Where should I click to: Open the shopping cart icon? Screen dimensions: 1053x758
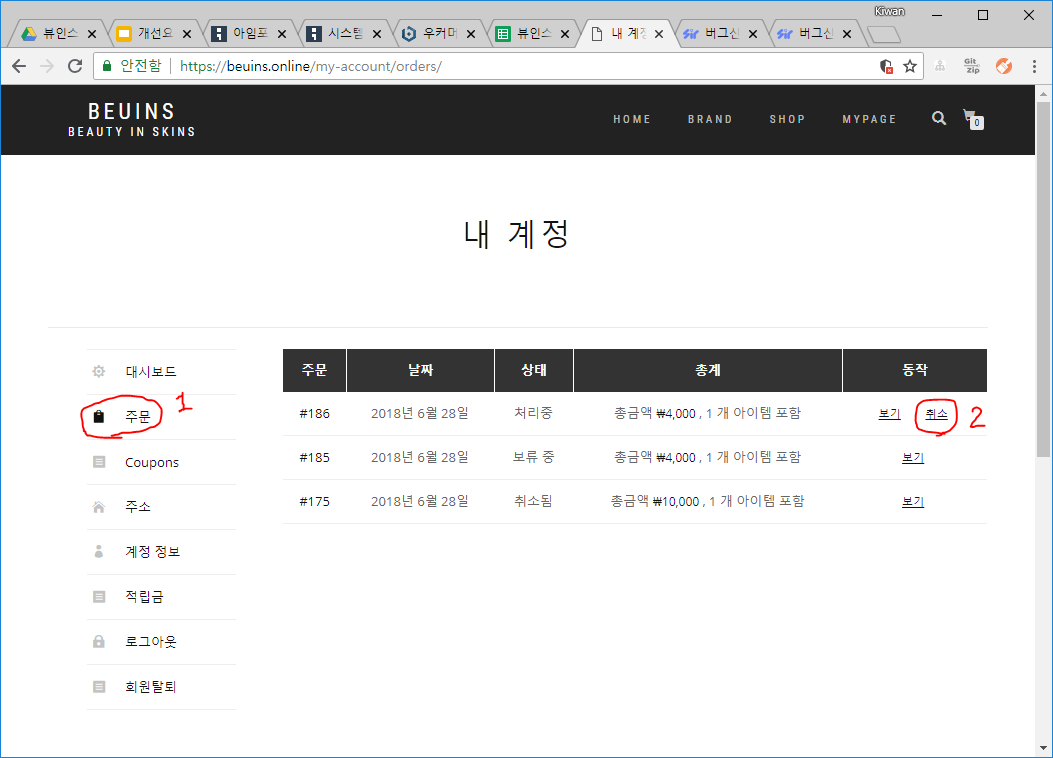tap(973, 119)
